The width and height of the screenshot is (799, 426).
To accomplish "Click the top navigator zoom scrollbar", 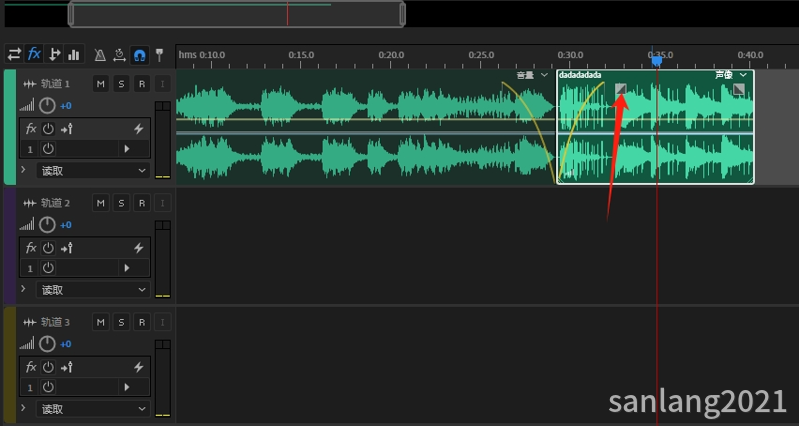I will 236,14.
